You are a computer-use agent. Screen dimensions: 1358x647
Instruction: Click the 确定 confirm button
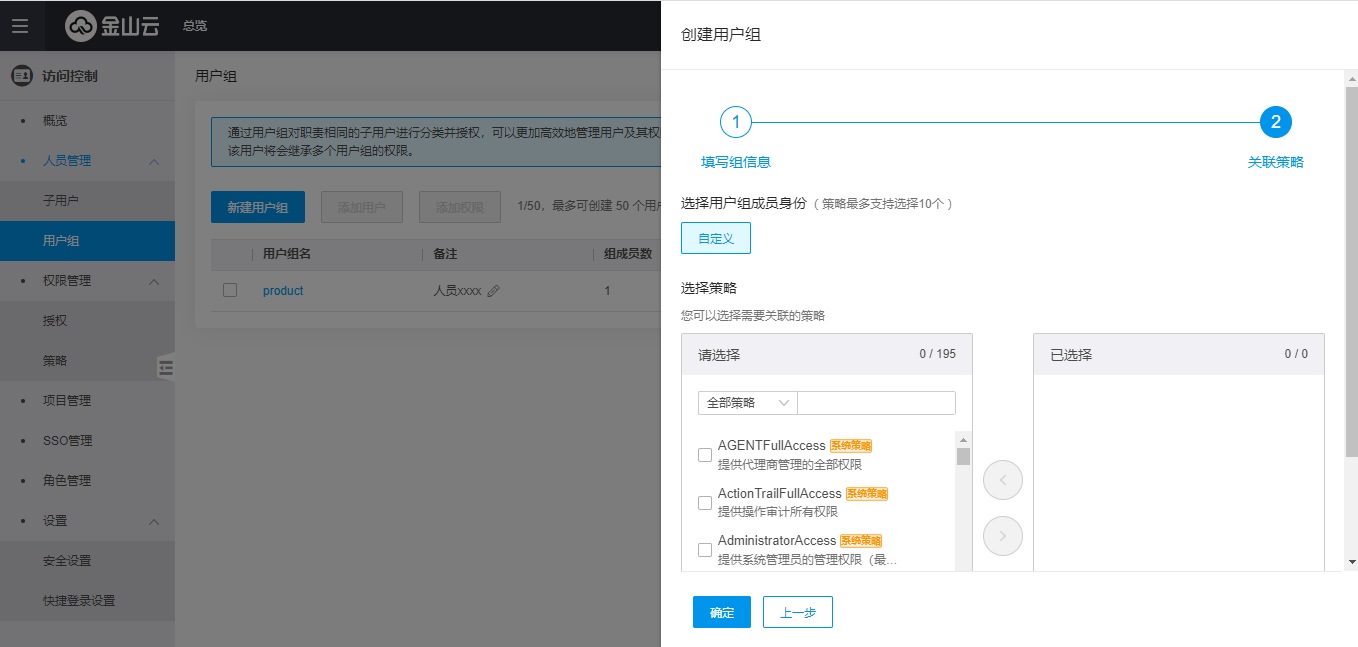pyautogui.click(x=722, y=612)
